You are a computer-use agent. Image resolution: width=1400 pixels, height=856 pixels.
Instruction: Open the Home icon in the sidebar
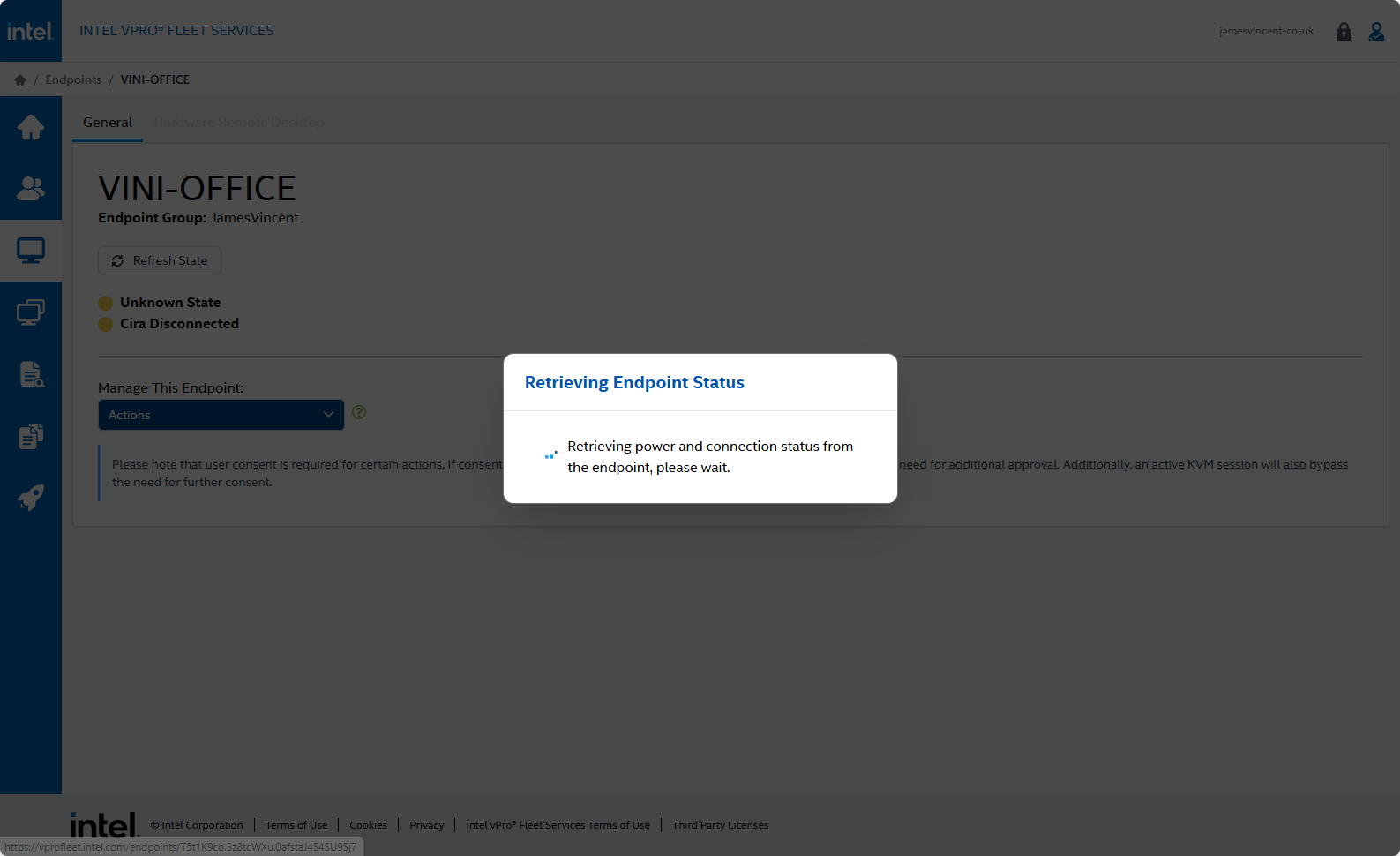point(31,127)
